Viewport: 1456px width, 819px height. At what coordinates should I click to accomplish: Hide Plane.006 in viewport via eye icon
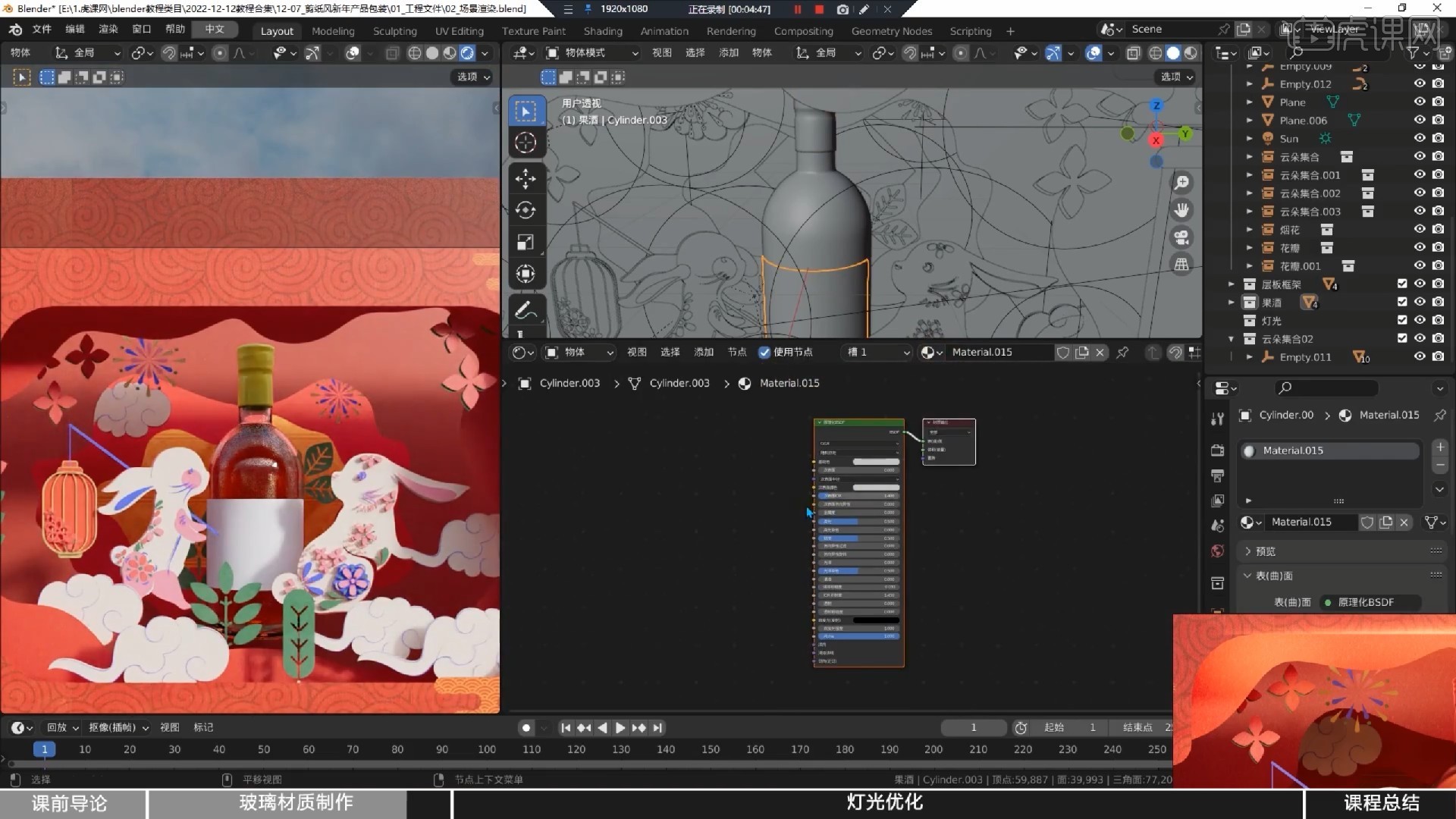[x=1420, y=120]
